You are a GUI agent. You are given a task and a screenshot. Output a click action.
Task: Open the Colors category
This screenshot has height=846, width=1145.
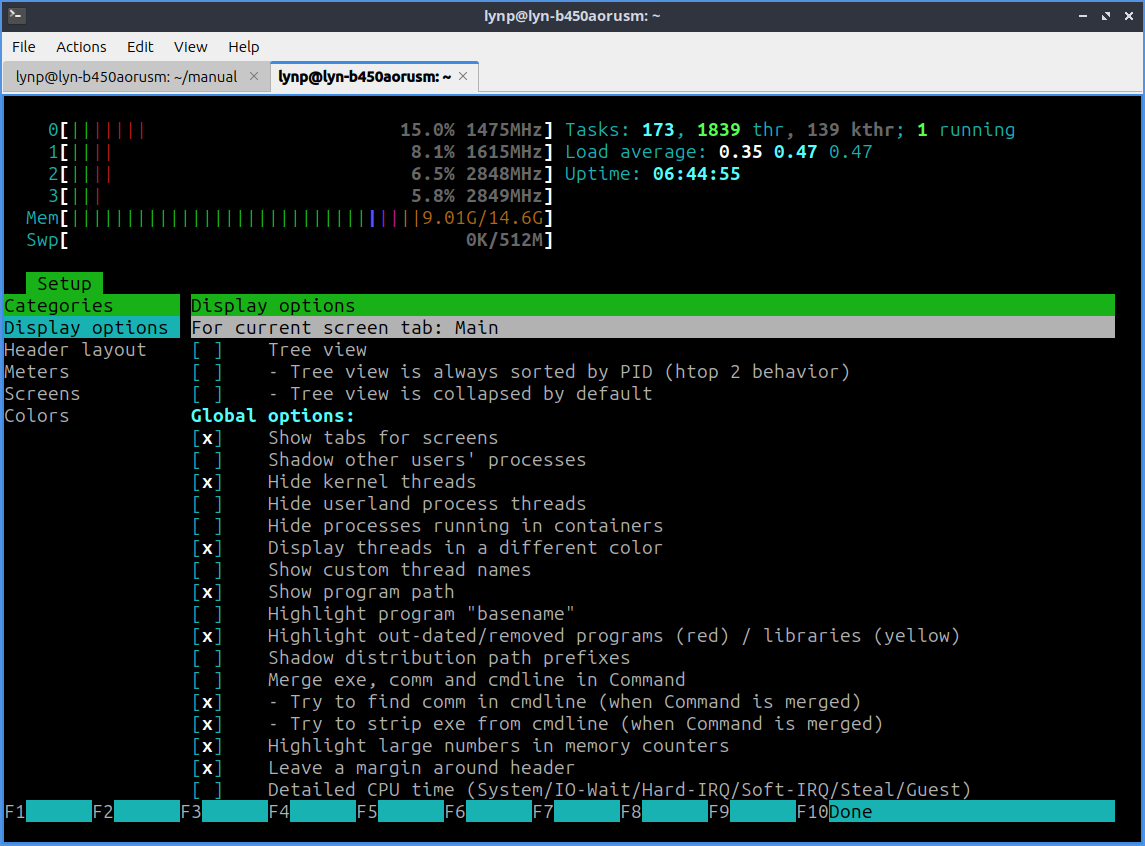click(x=37, y=416)
